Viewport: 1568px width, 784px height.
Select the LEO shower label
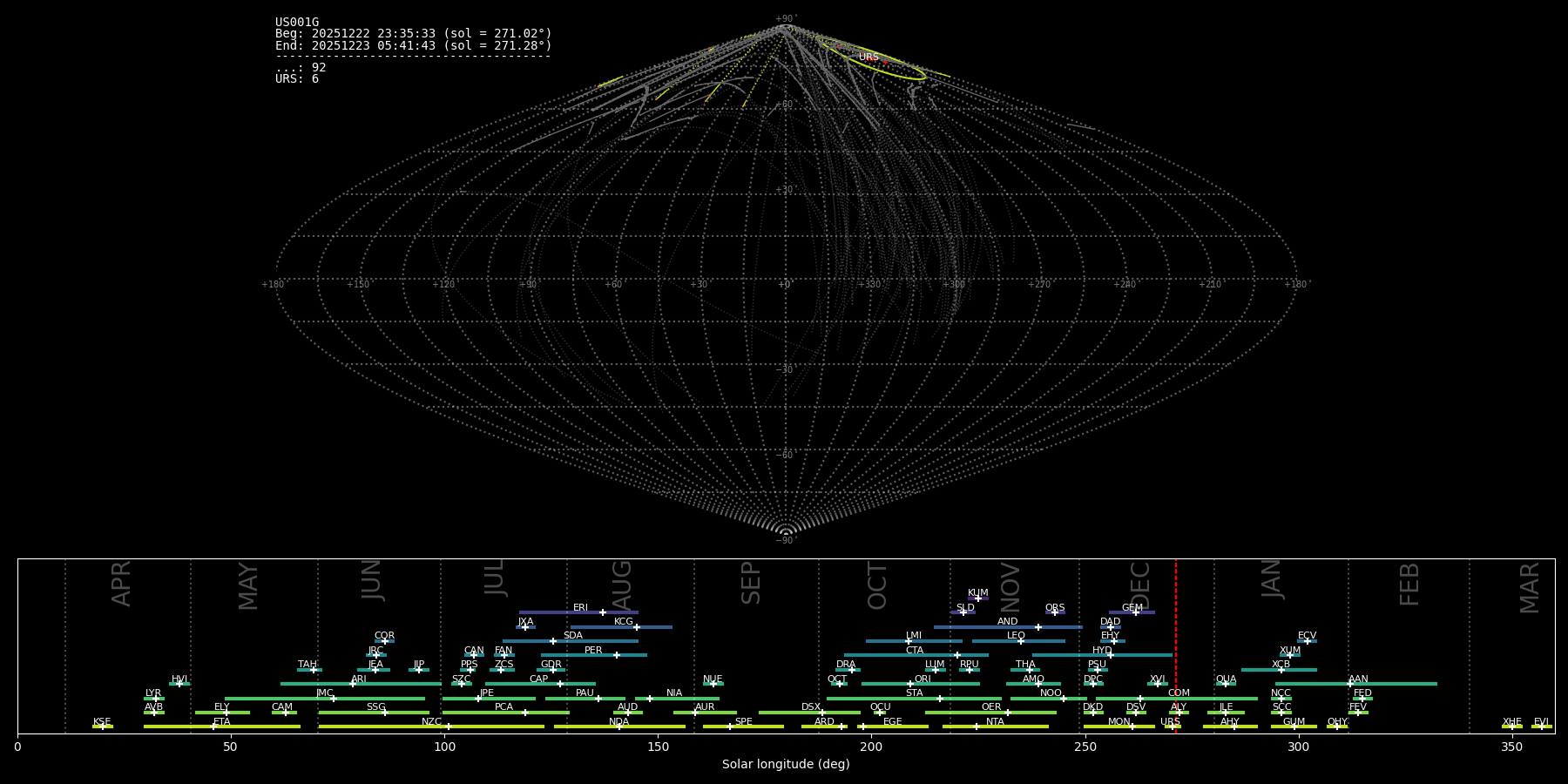point(1016,636)
